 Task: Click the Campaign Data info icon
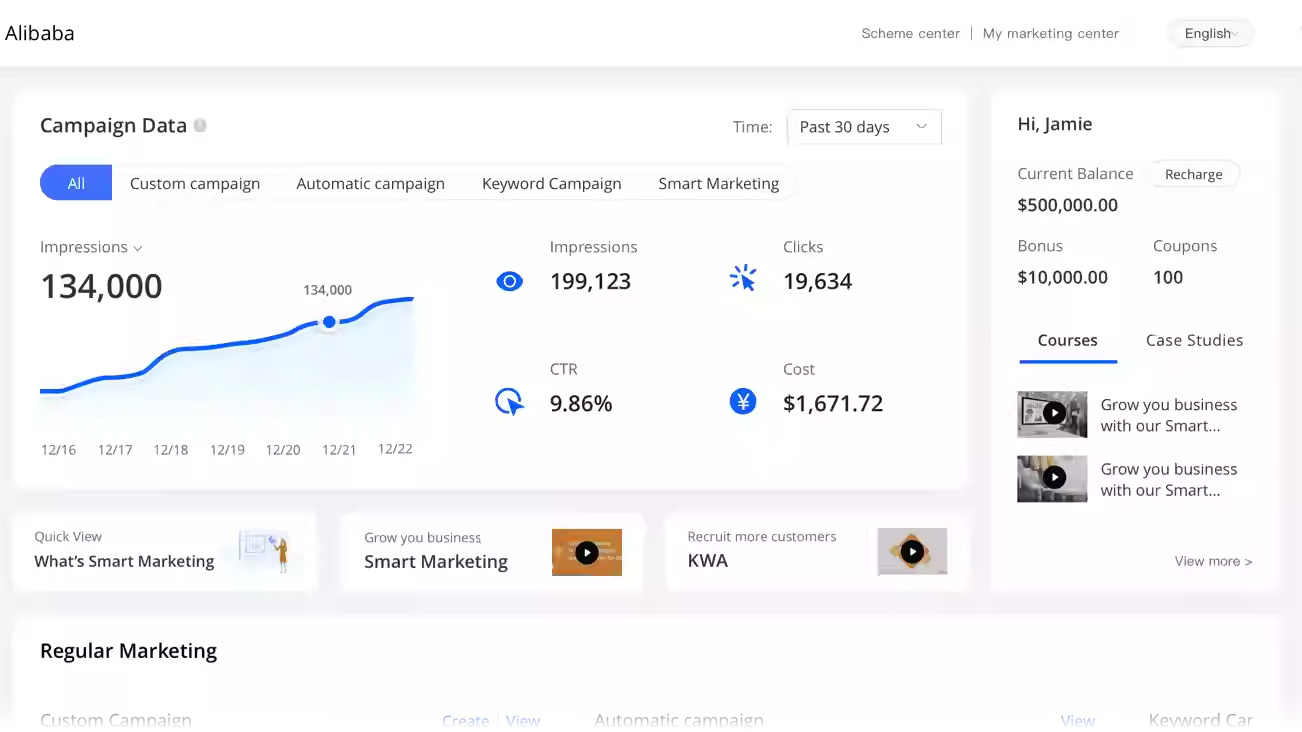[199, 124]
